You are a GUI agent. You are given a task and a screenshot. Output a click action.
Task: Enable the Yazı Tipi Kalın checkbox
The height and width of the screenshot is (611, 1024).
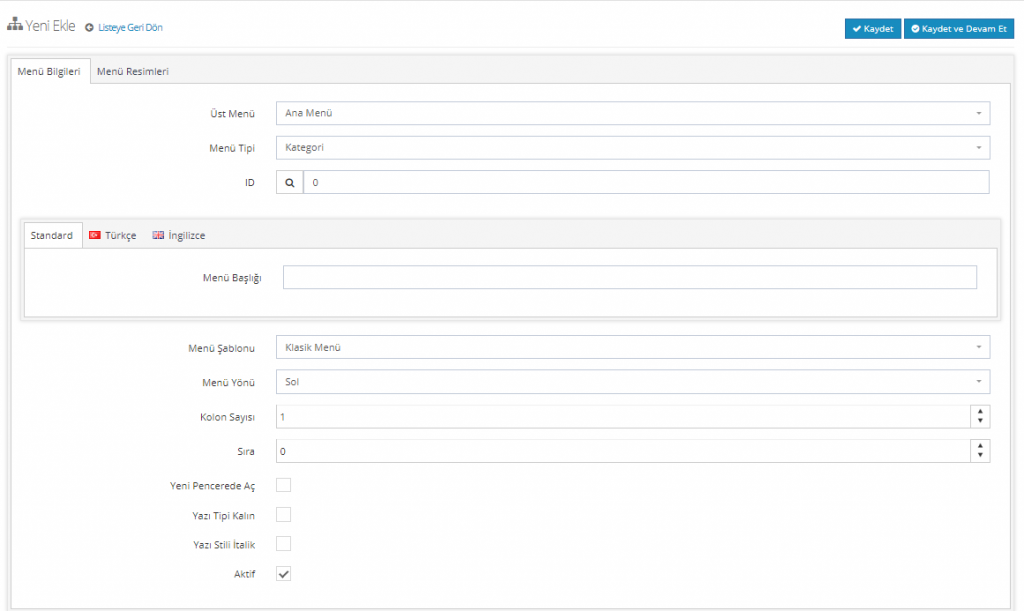pyautogui.click(x=283, y=515)
